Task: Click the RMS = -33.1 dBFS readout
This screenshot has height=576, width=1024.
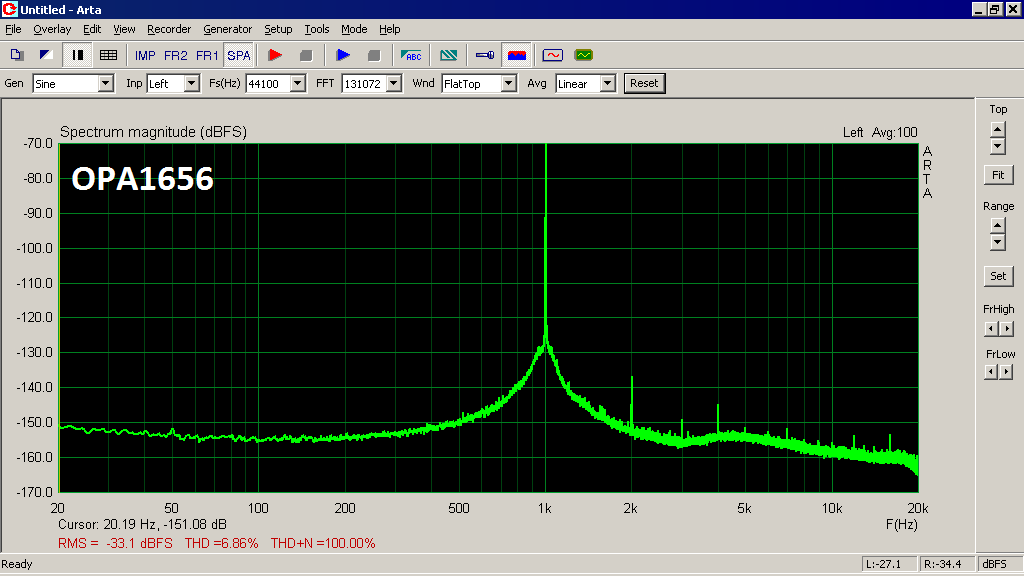Action: (x=116, y=543)
